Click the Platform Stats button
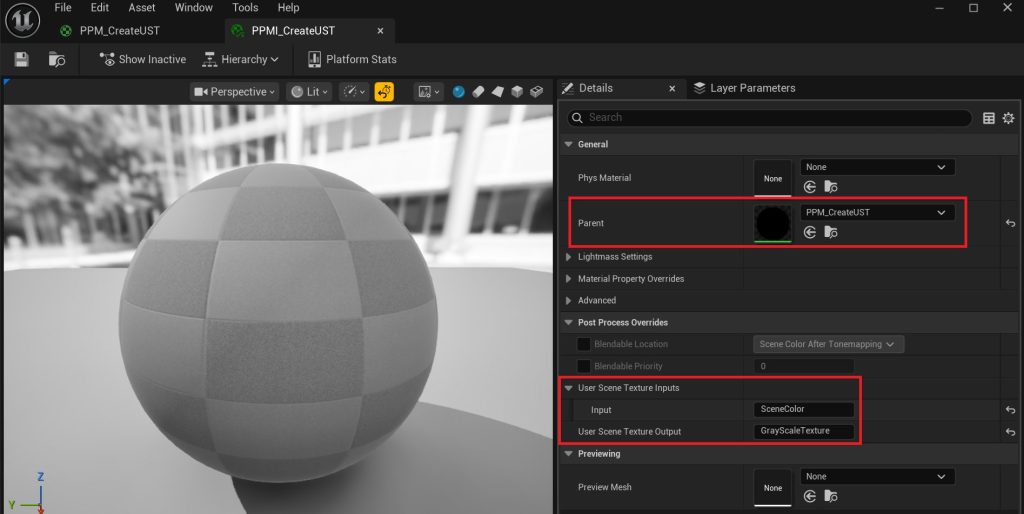1024x514 pixels. coord(352,60)
